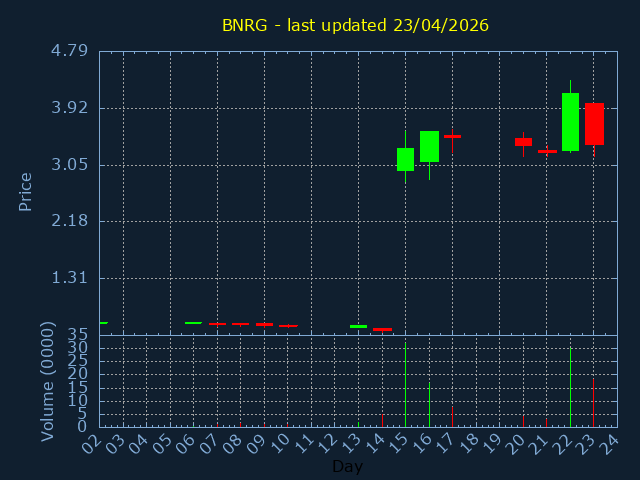This screenshot has width=640, height=480.
Task: Select the large green candlestick on day 22
Action: (x=570, y=122)
